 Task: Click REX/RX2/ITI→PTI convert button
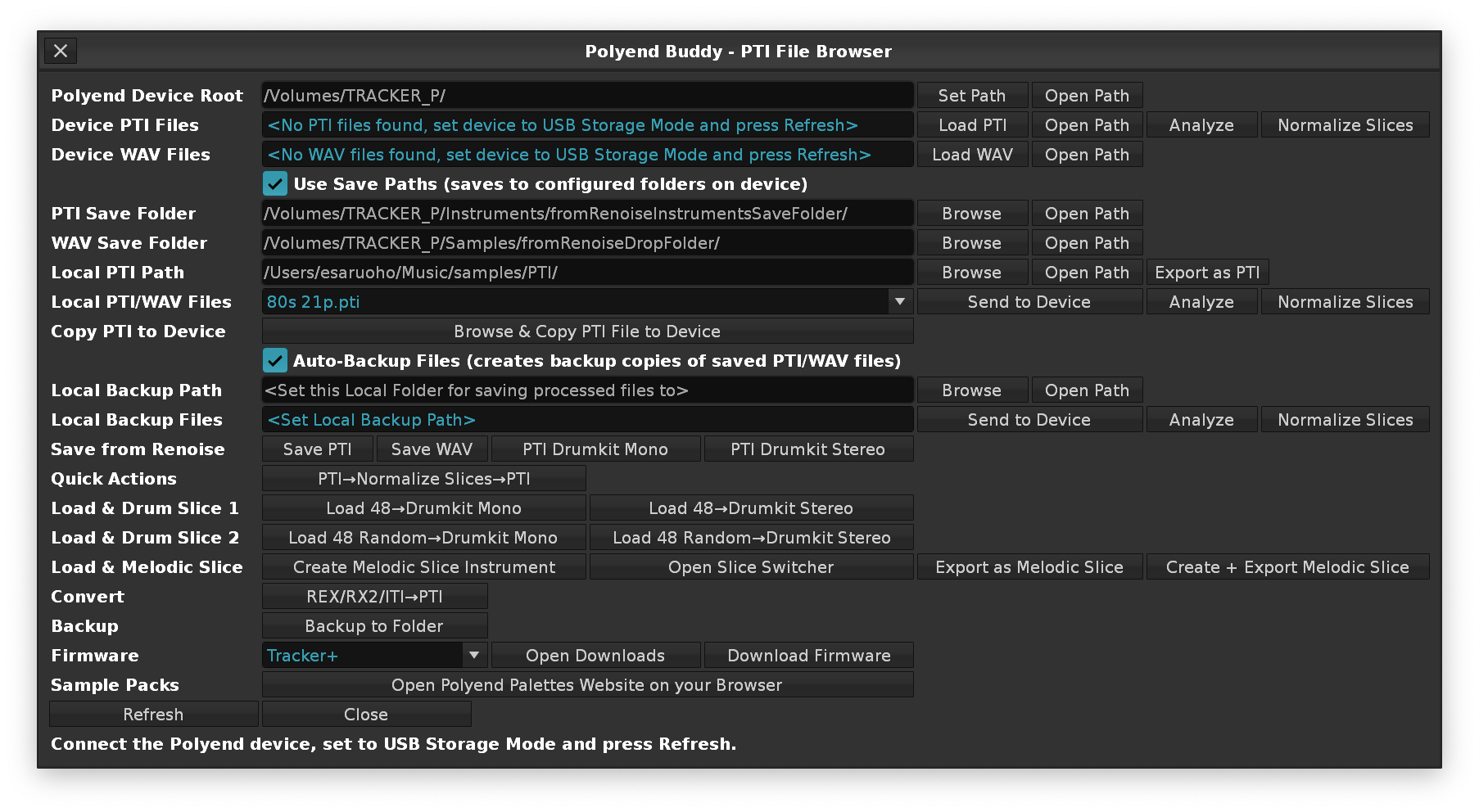coord(374,597)
